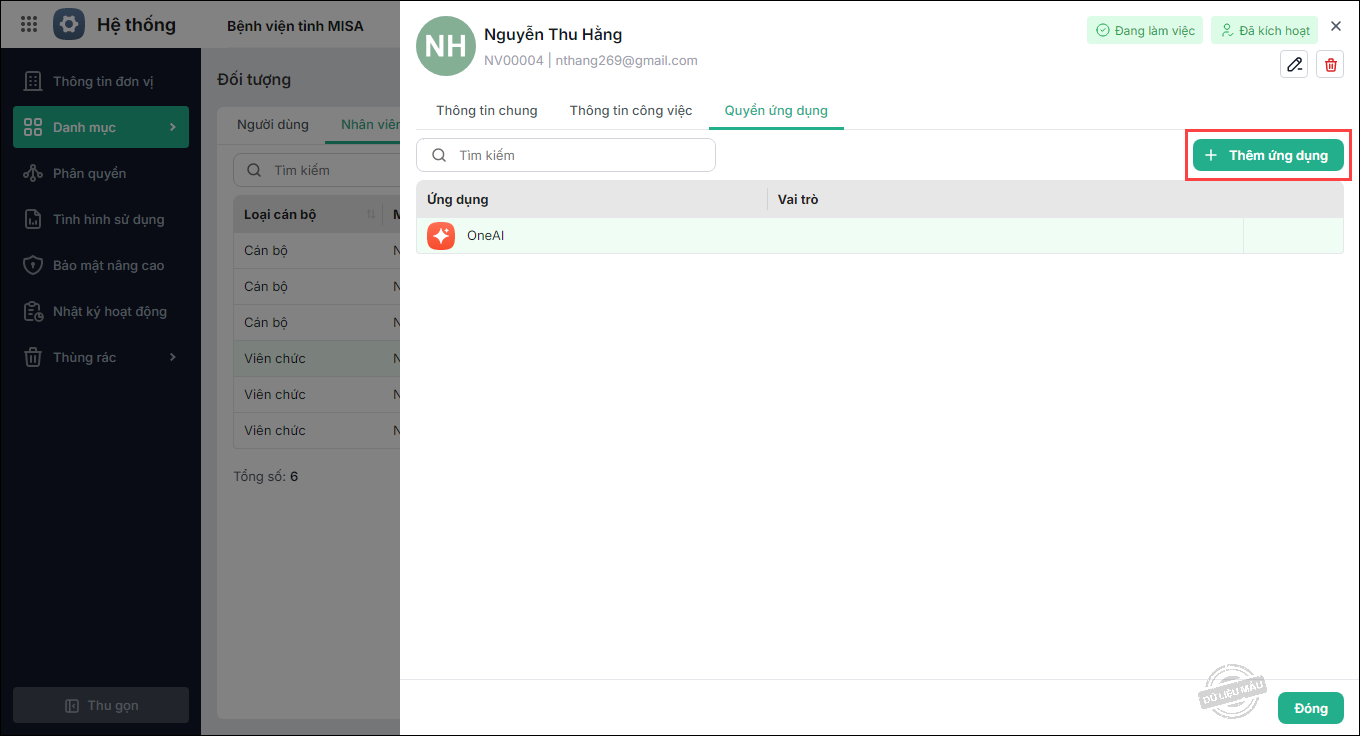The width and height of the screenshot is (1360, 736).
Task: Open Tình hình sử dụng menu item
Action: click(101, 219)
